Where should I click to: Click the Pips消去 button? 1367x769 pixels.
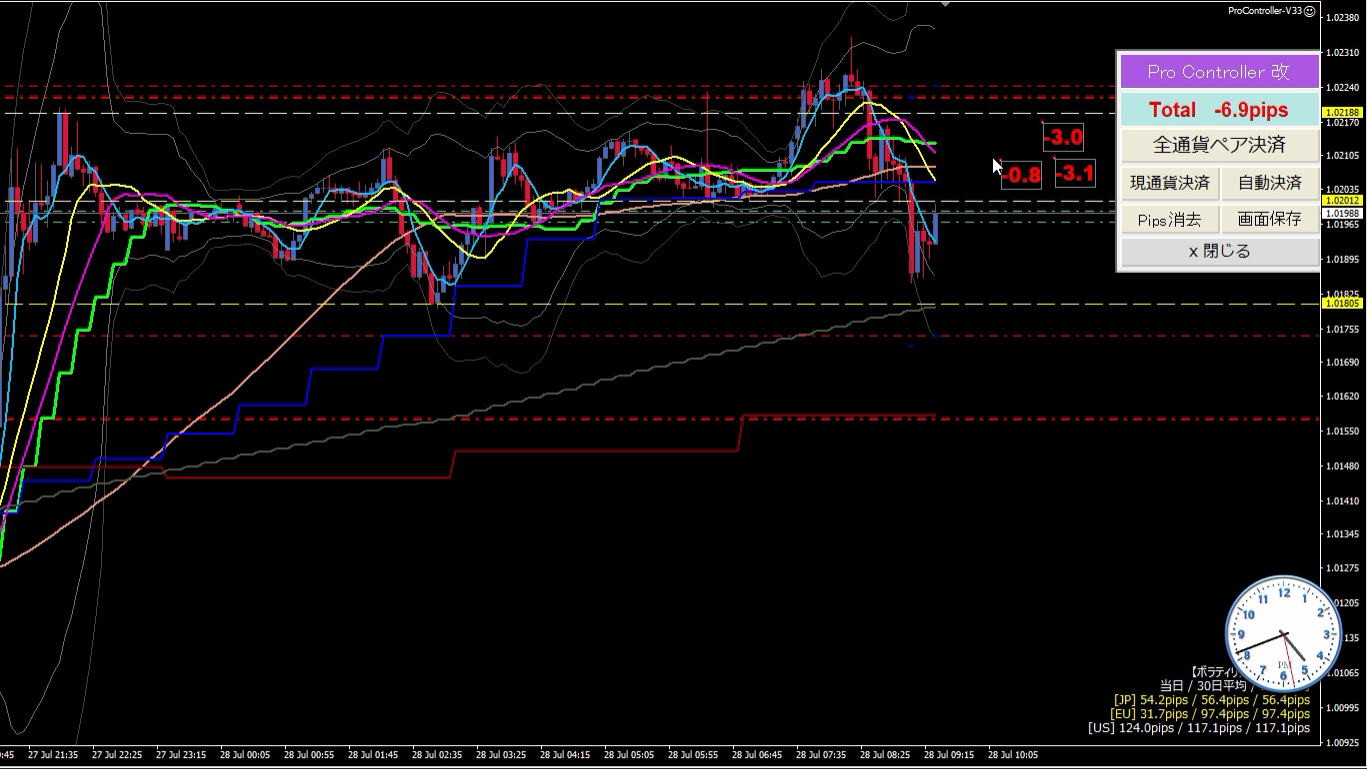click(x=1169, y=219)
